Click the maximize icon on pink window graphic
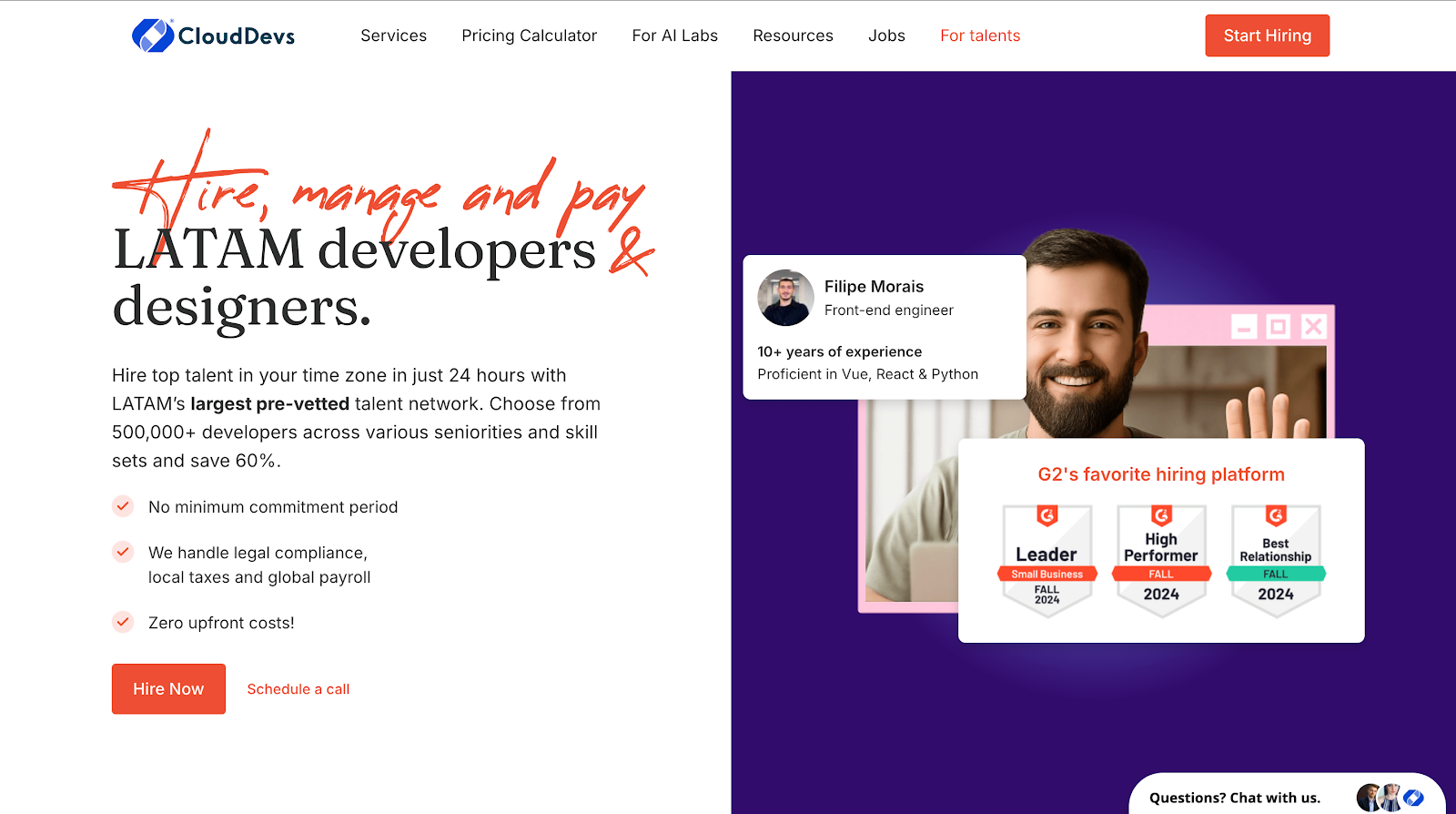Screen dimensions: 1456x814 pos(1279,327)
